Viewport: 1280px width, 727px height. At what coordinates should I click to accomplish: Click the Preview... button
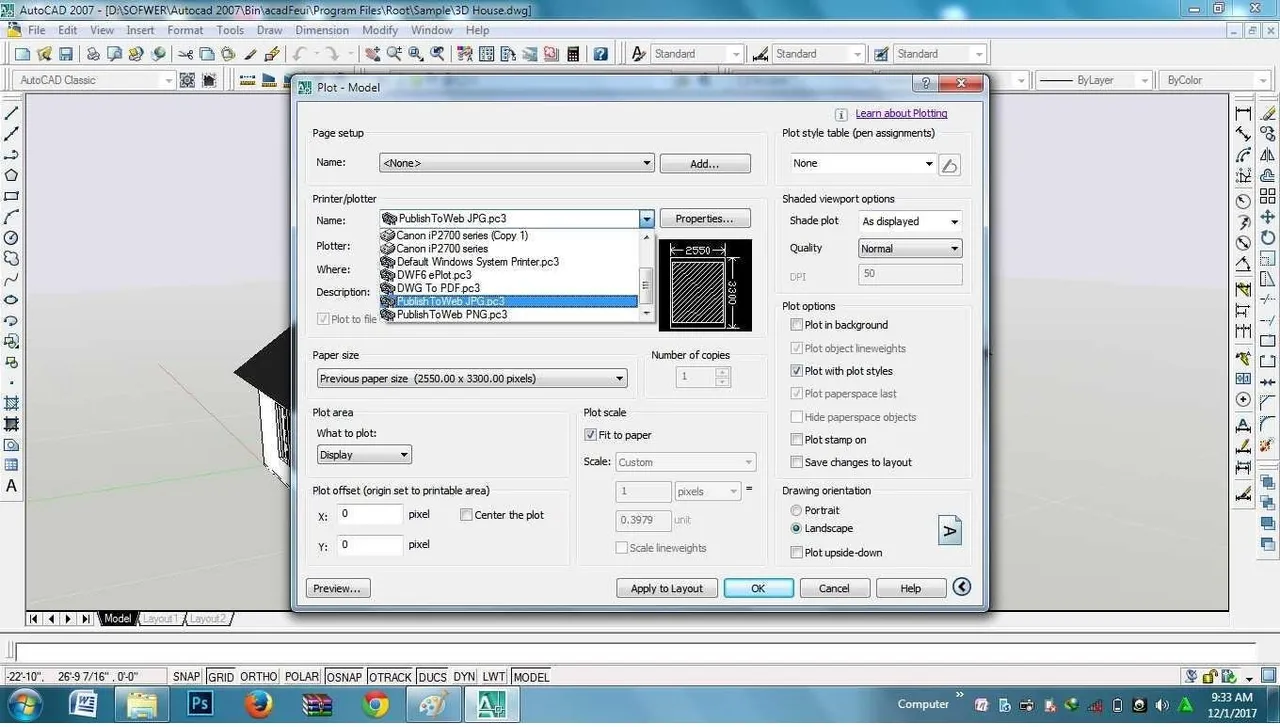click(x=338, y=588)
